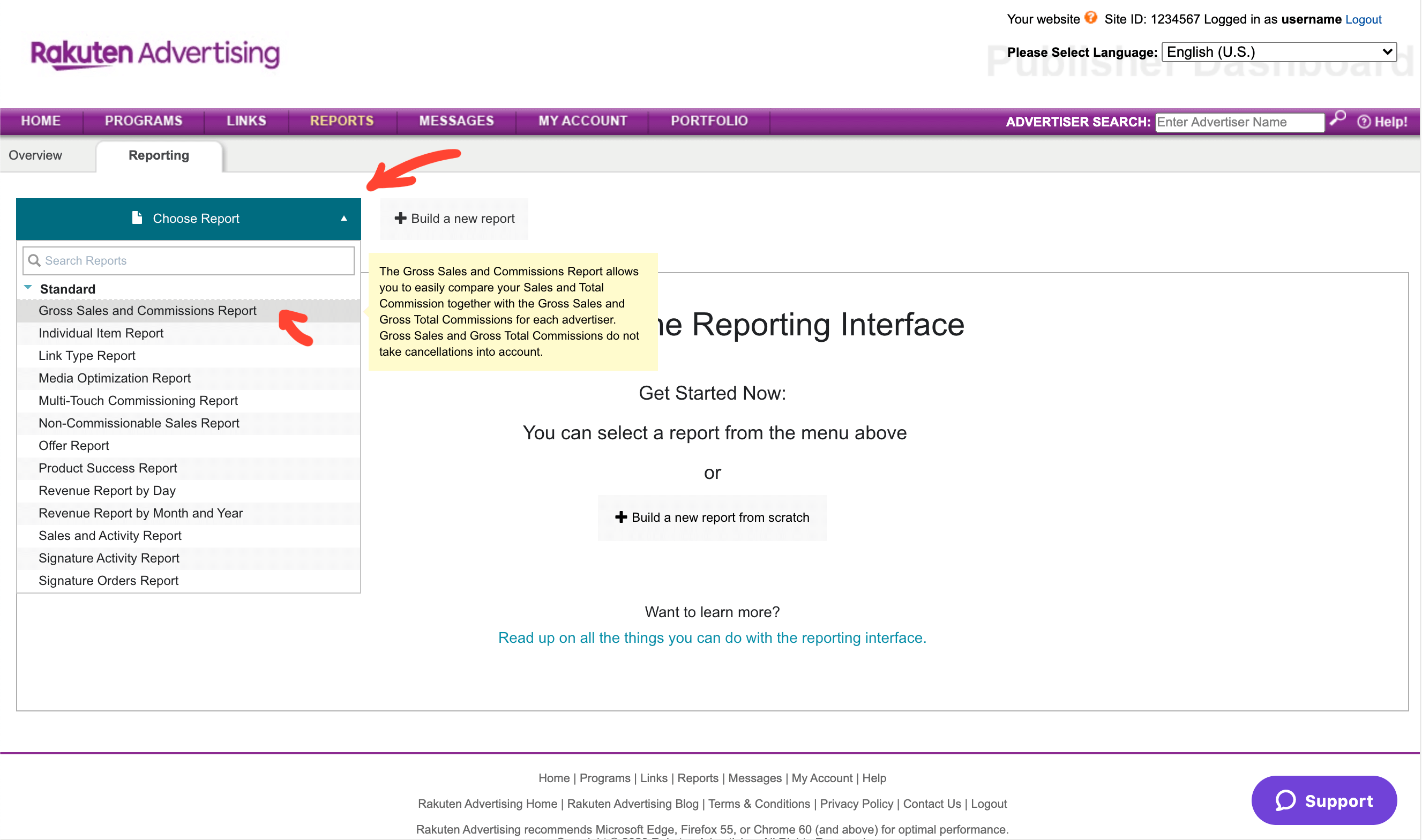This screenshot has height=840, width=1422.
Task: Open the language selection dropdown
Action: [1279, 52]
